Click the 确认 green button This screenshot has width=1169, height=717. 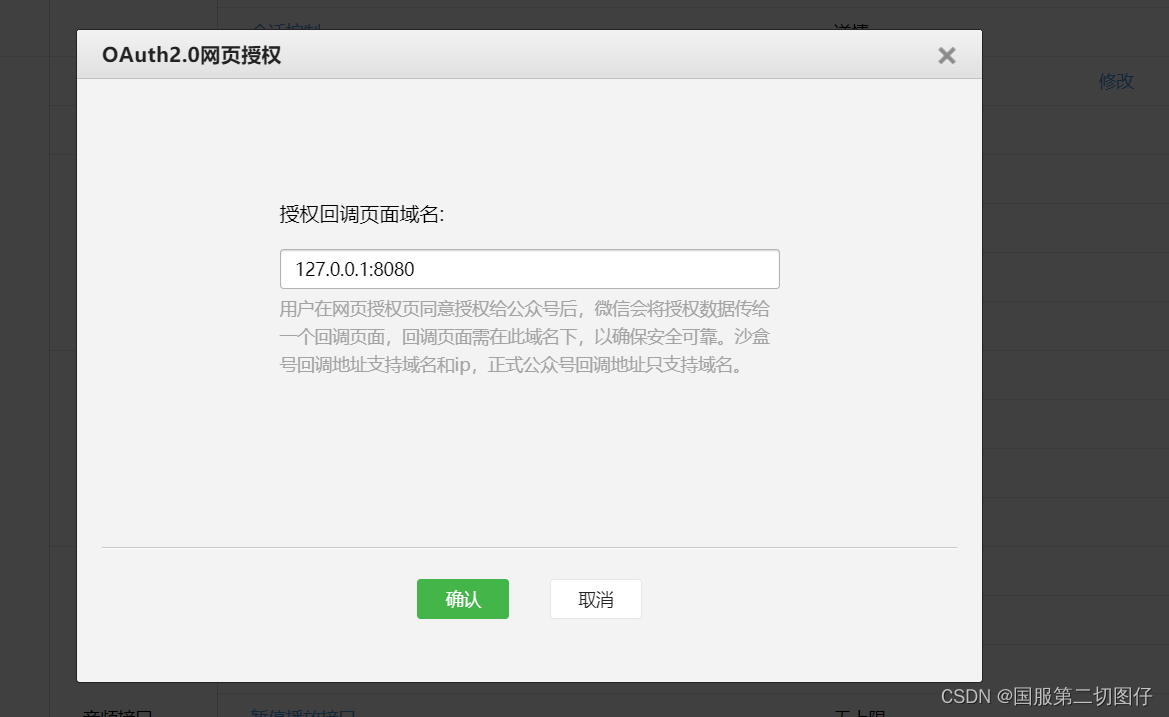463,598
